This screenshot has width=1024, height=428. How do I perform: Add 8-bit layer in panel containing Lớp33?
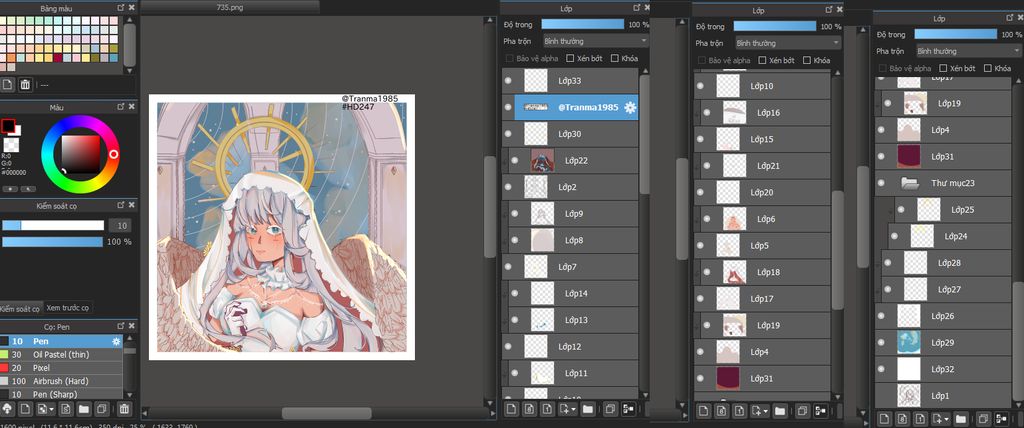click(x=529, y=409)
